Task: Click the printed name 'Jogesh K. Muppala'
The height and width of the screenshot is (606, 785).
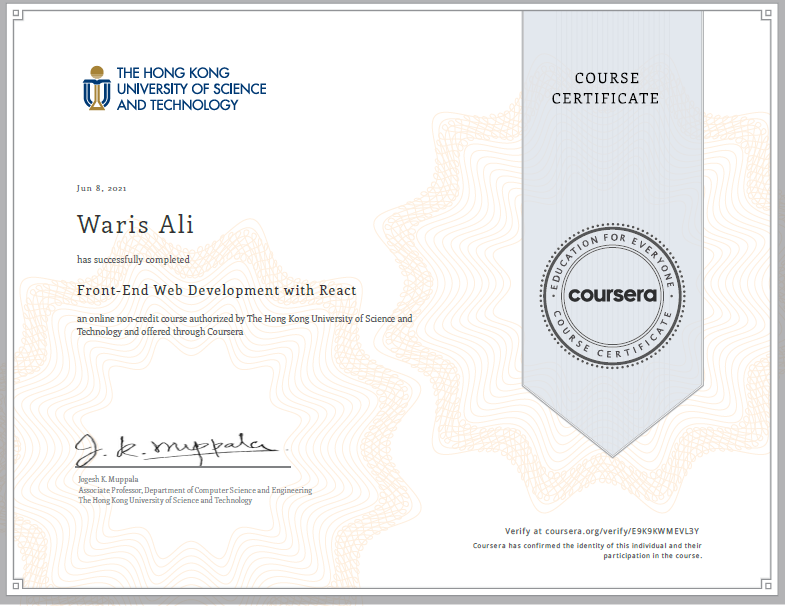Action: coord(108,479)
